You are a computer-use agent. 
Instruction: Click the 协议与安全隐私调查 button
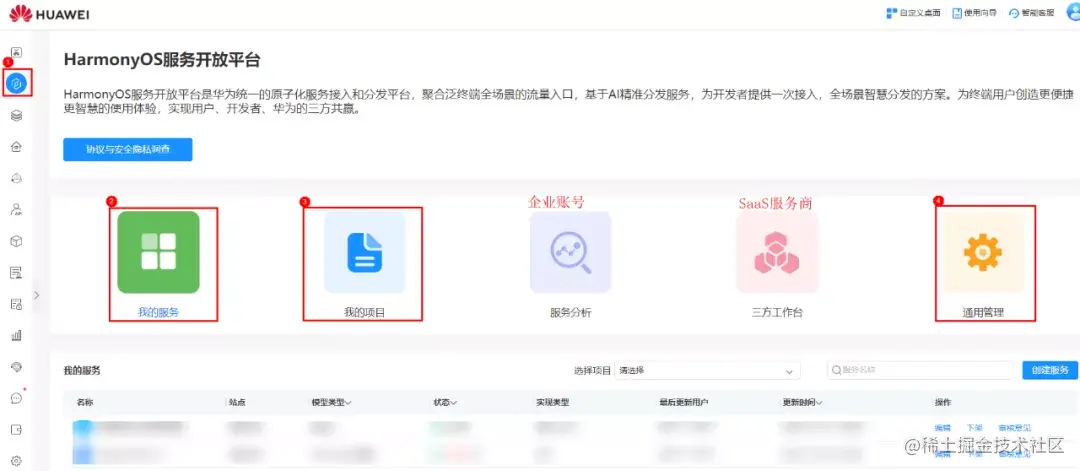tap(127, 149)
